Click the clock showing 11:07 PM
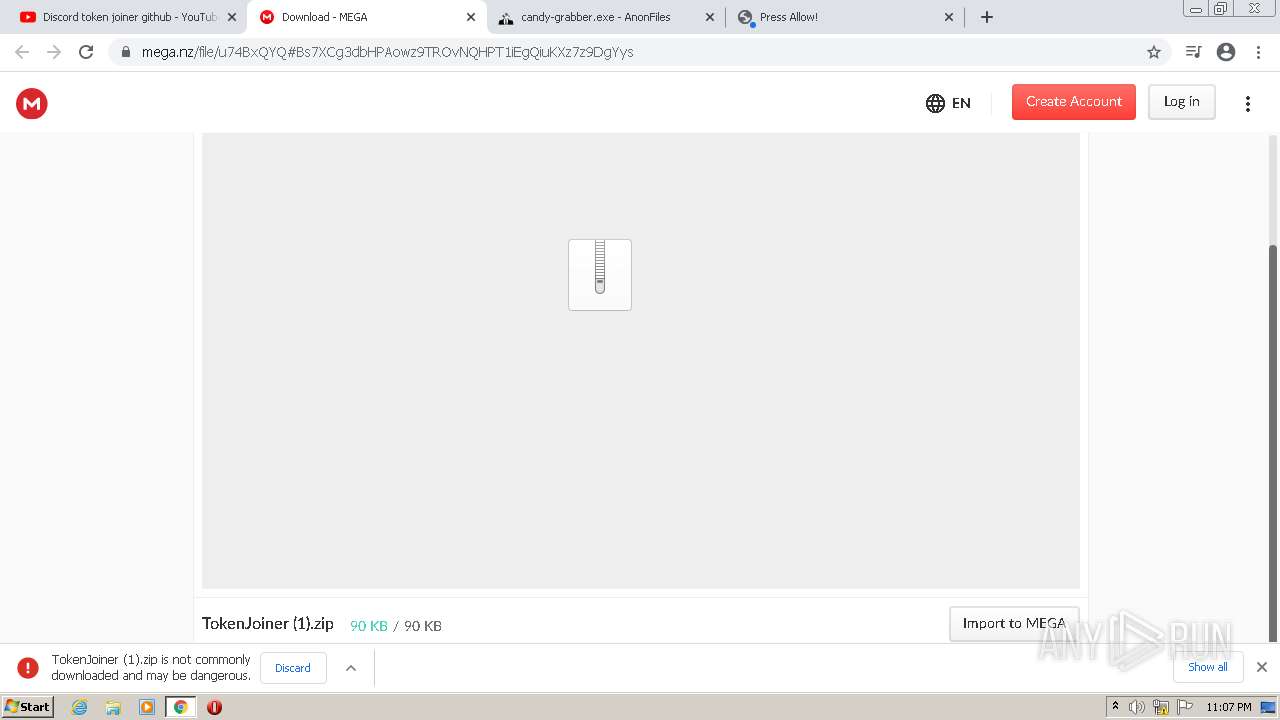The image size is (1280, 720). [1229, 707]
